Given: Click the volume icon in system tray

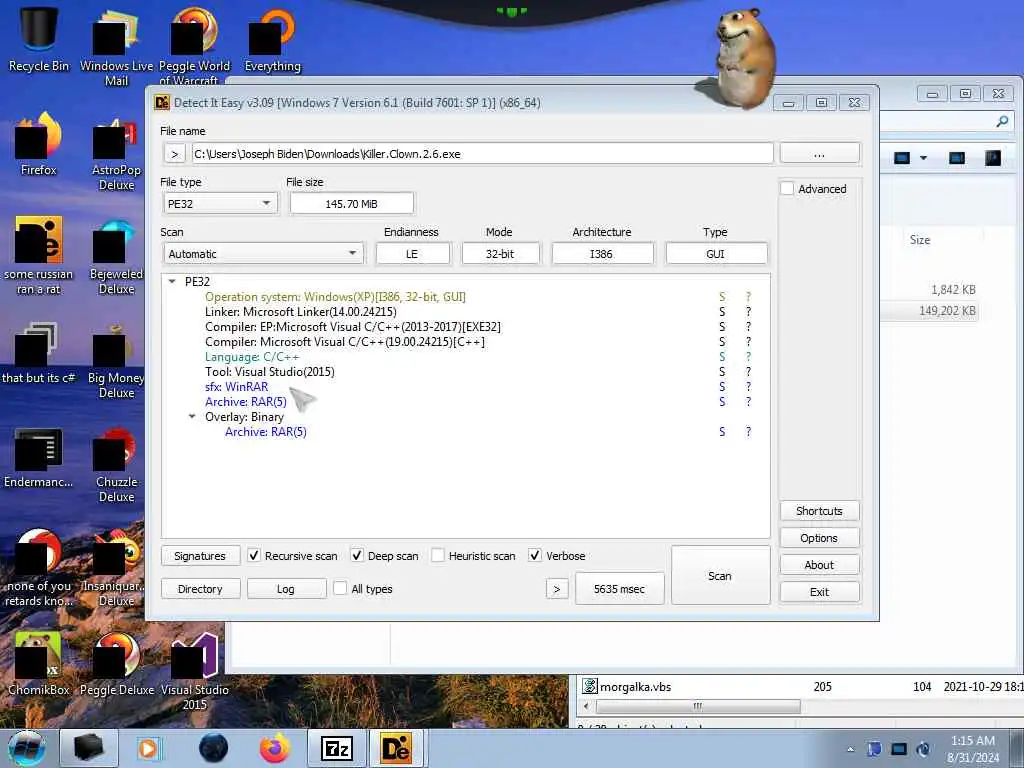Looking at the screenshot, I should pyautogui.click(x=923, y=749).
